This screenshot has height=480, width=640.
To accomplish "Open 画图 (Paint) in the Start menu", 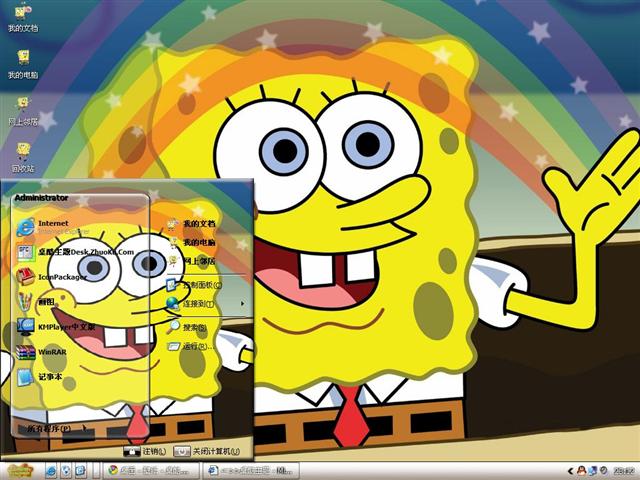I will tap(45, 301).
